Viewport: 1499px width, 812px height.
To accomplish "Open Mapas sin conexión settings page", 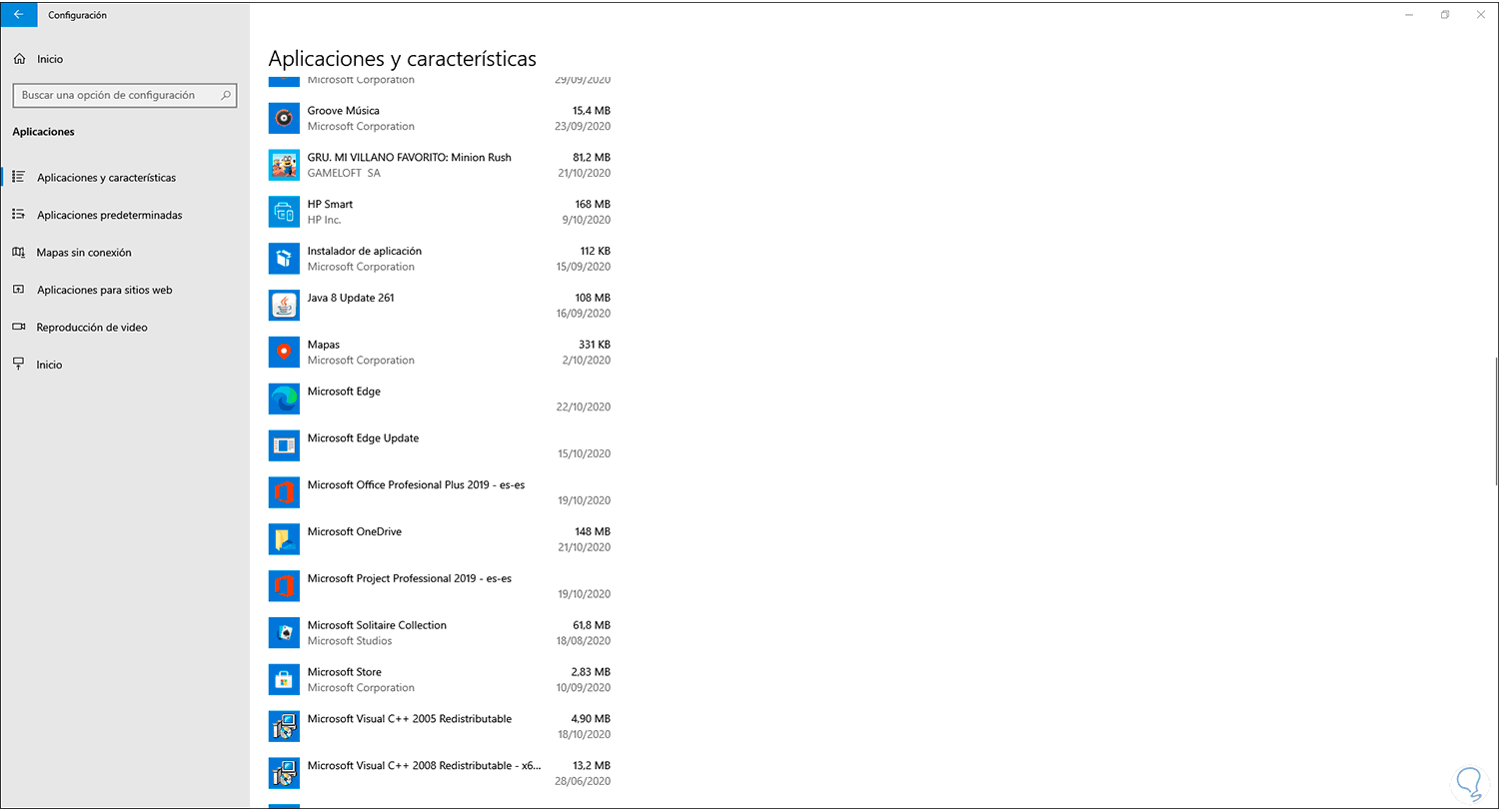I will click(84, 253).
